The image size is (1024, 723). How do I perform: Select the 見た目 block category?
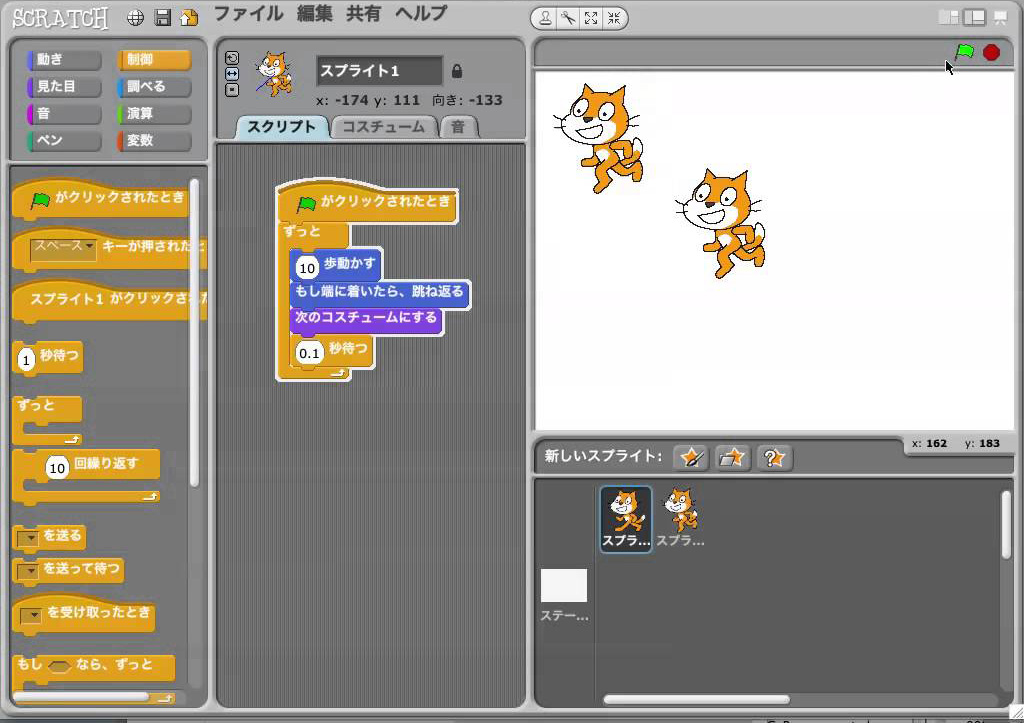coord(64,86)
